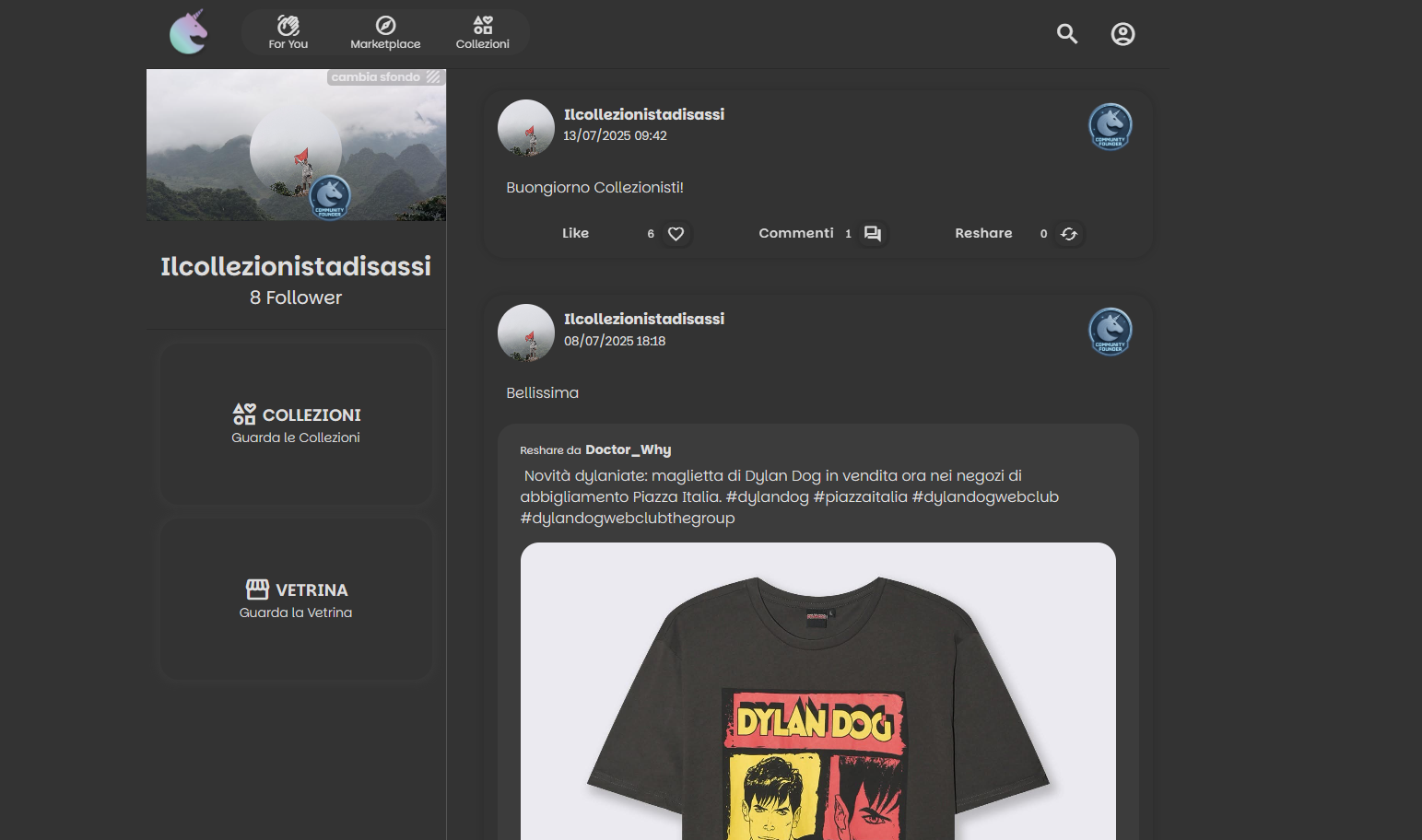The width and height of the screenshot is (1422, 840).
Task: Click avatar of the 08/07/2025 post
Action: [x=526, y=332]
